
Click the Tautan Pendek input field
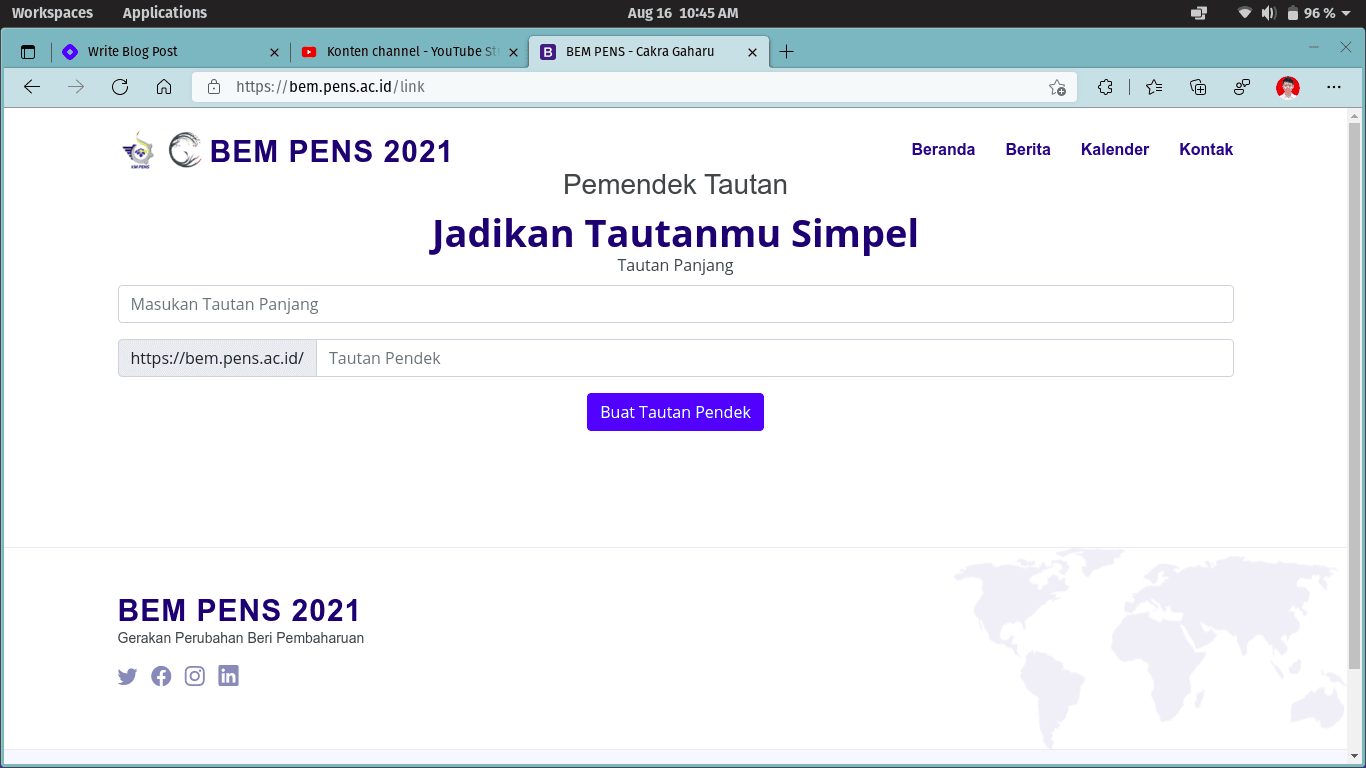point(774,358)
